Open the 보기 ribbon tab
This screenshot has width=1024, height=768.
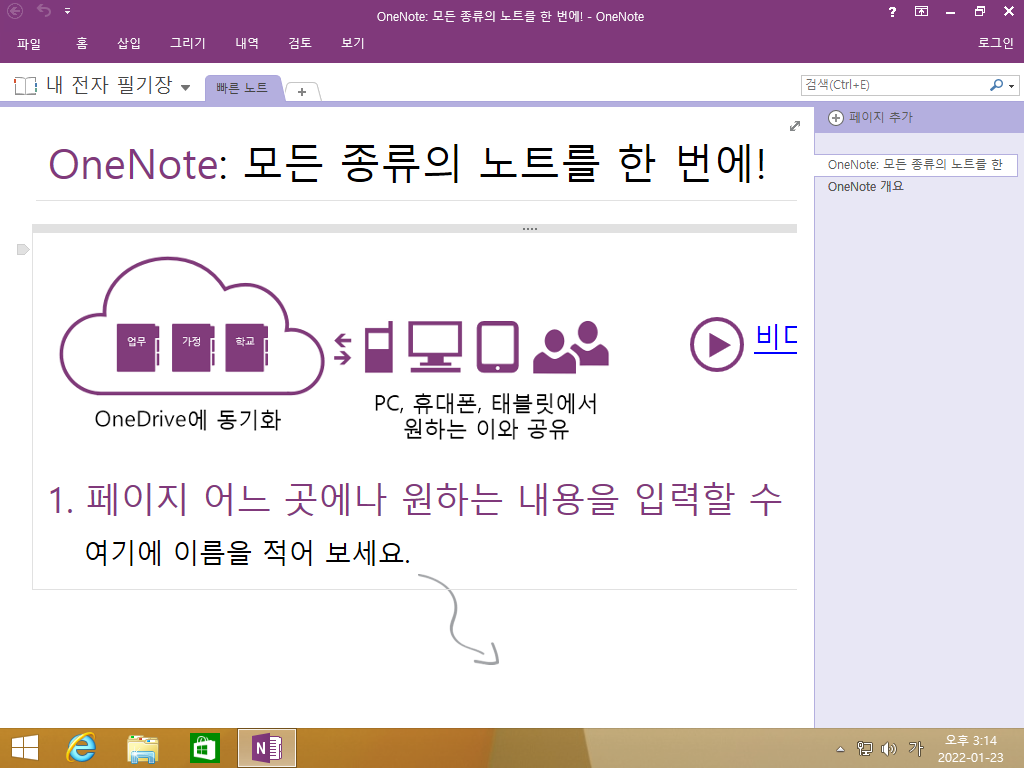[x=353, y=43]
